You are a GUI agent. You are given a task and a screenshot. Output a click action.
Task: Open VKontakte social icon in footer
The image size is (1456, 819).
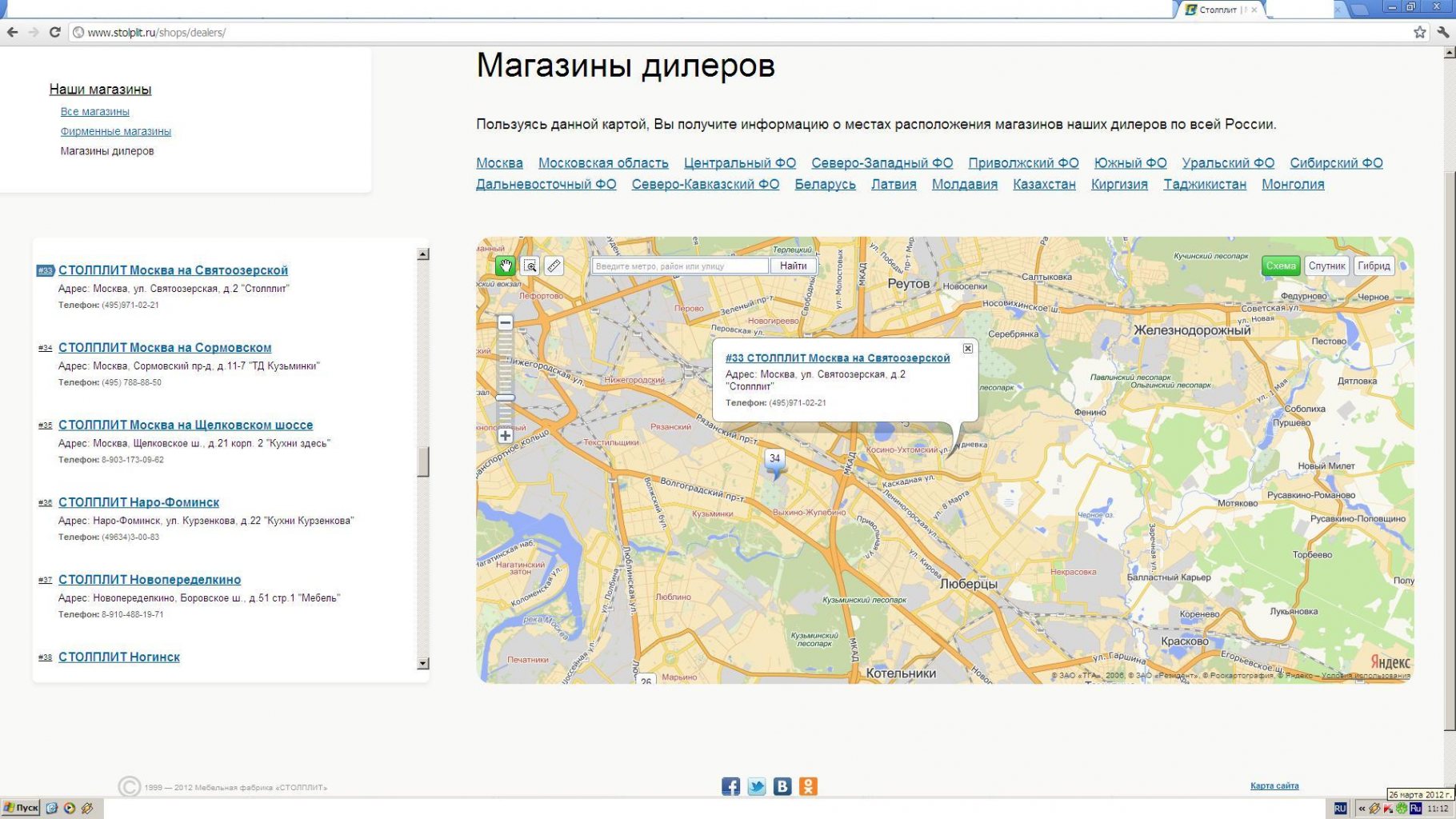782,786
